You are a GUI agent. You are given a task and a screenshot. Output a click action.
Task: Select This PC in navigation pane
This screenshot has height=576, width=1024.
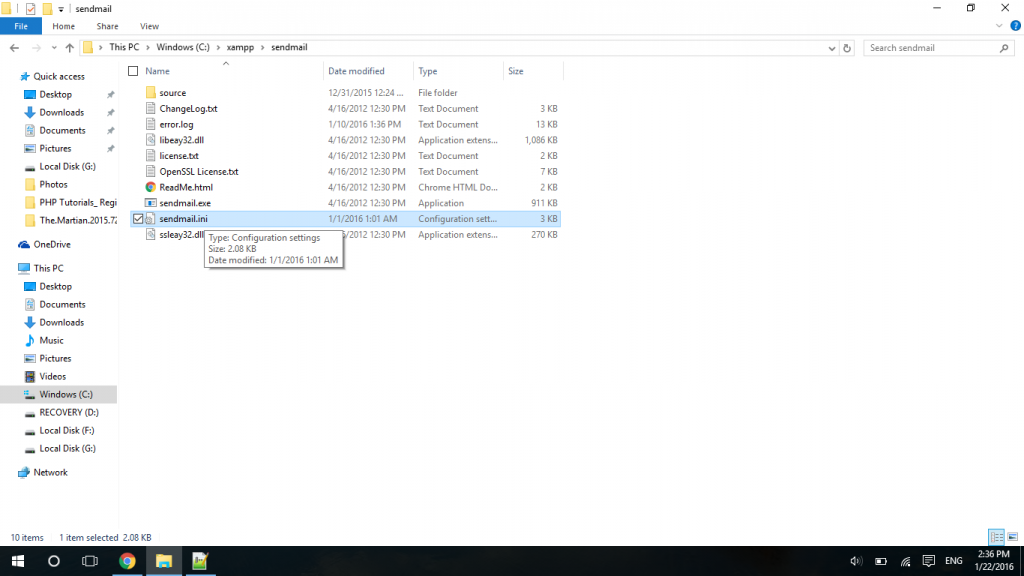(48, 268)
